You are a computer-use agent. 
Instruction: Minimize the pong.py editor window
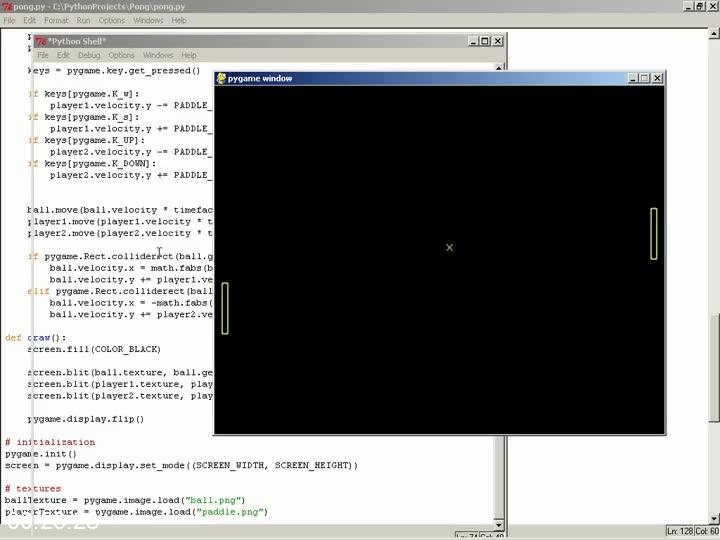[x=688, y=6]
